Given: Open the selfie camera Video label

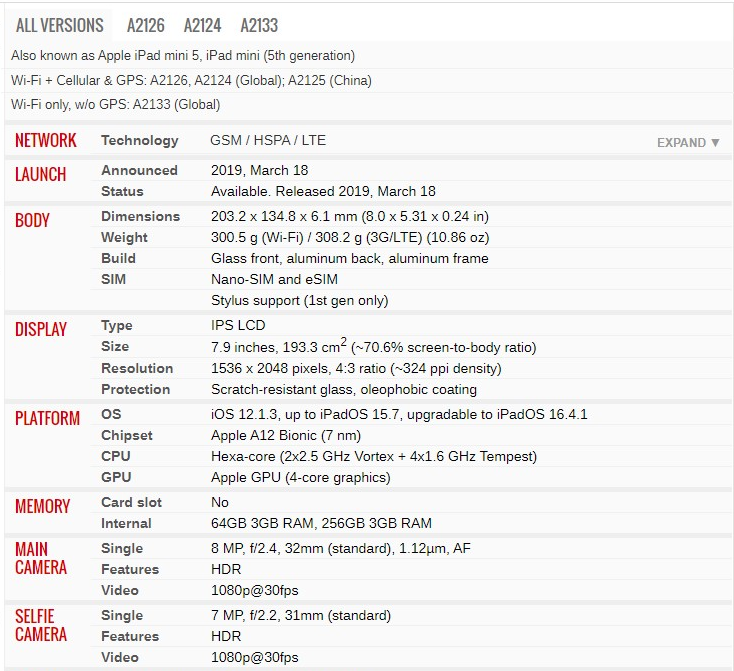Looking at the screenshot, I should pos(119,657).
